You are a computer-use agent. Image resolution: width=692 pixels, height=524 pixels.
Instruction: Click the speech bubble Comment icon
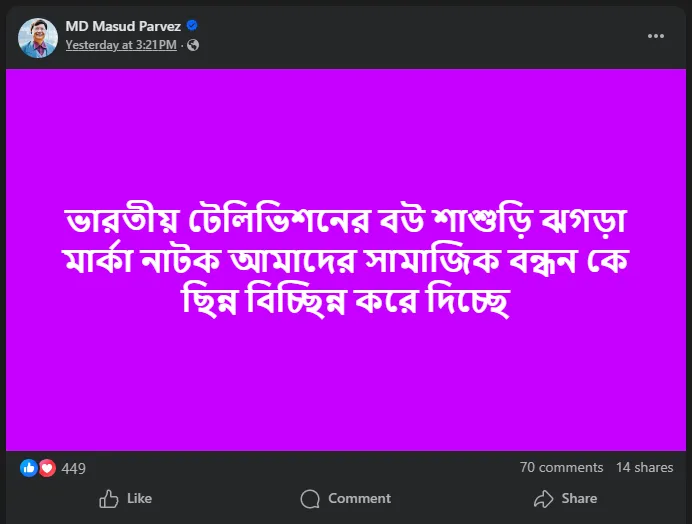311,498
